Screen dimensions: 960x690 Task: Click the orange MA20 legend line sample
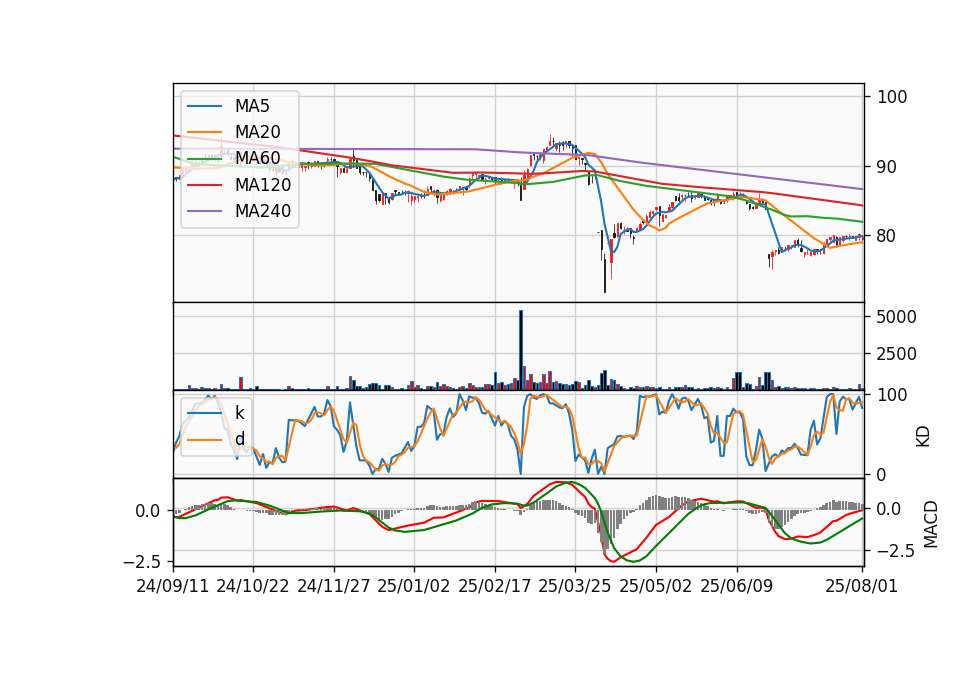click(204, 132)
